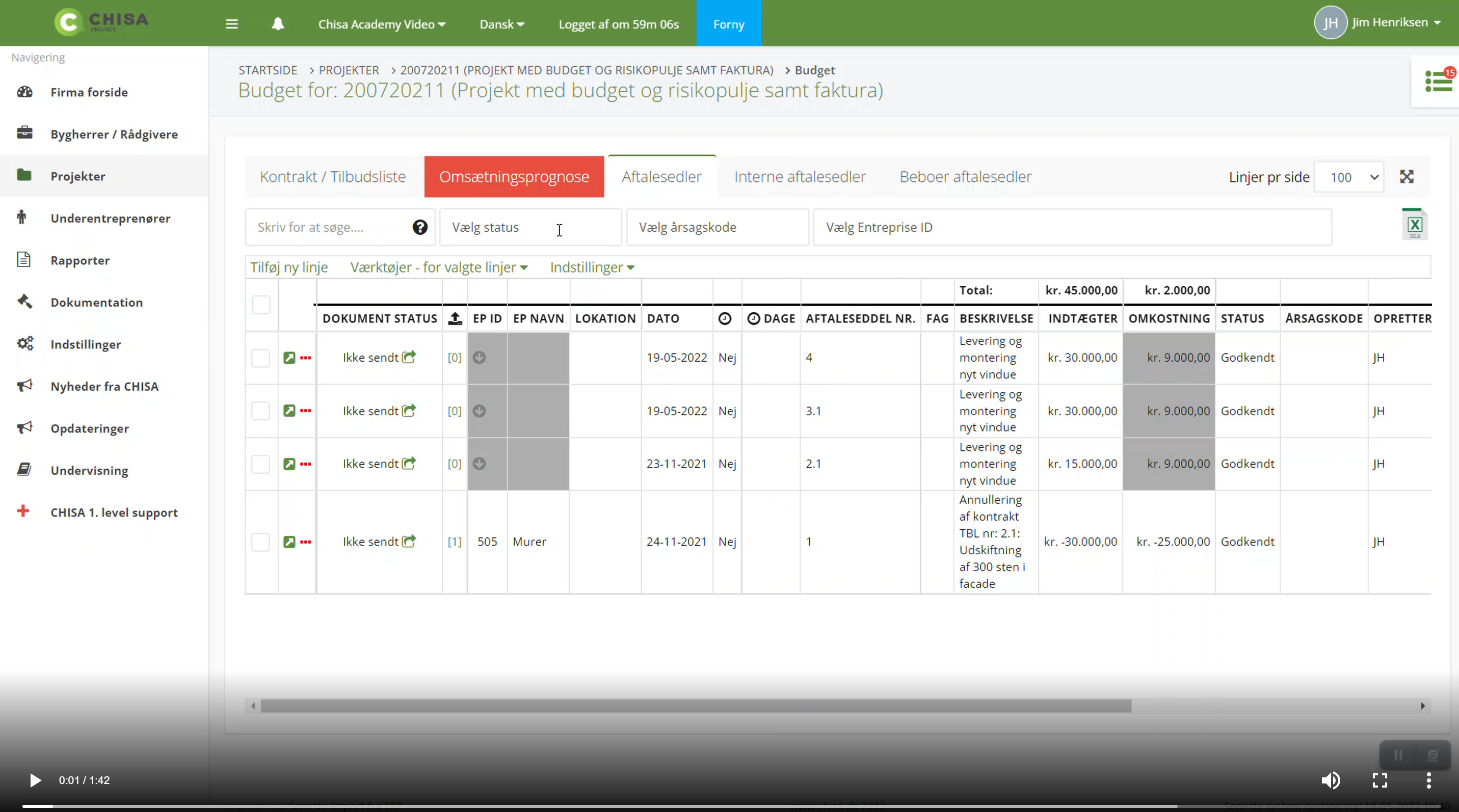
Task: Switch to Interne aftalesedler tab
Action: [800, 177]
